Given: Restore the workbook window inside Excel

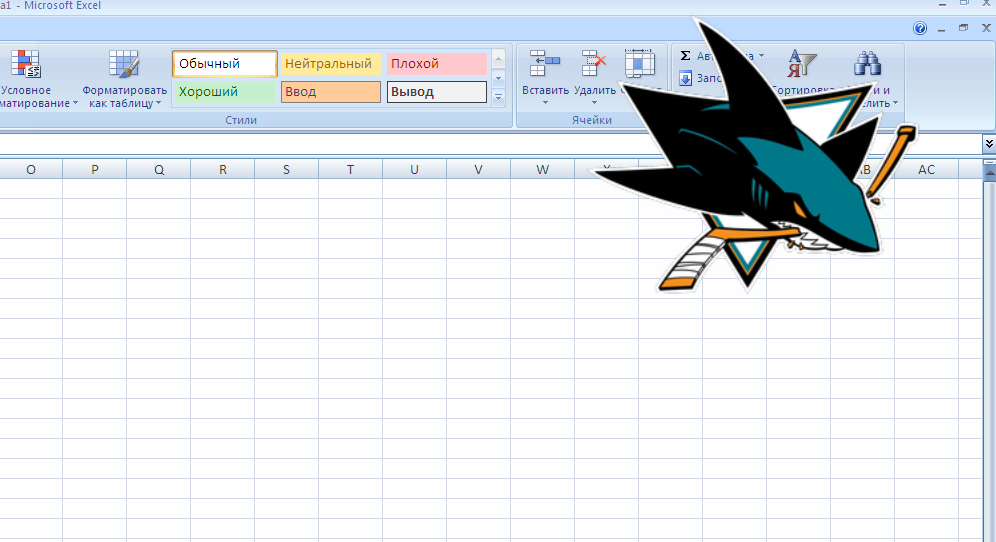Looking at the screenshot, I should pos(964,28).
